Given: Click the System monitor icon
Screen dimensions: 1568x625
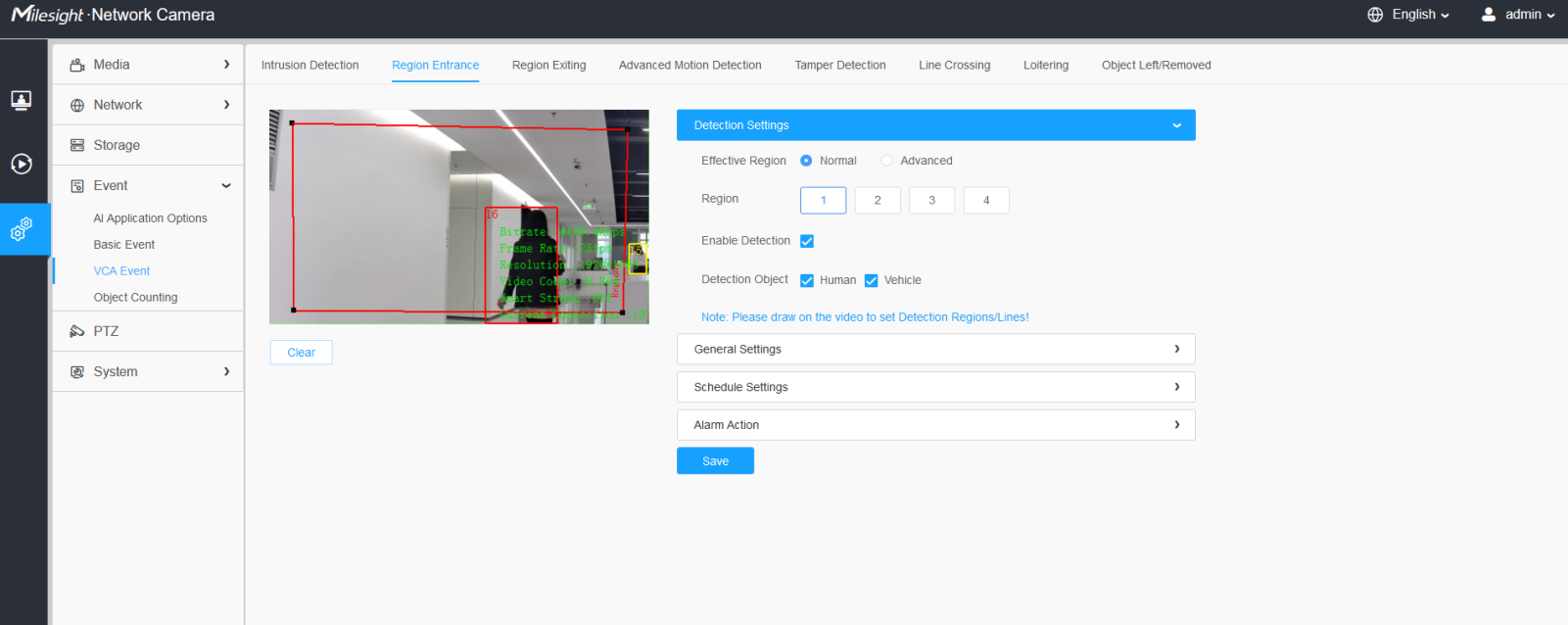Looking at the screenshot, I should (77, 372).
